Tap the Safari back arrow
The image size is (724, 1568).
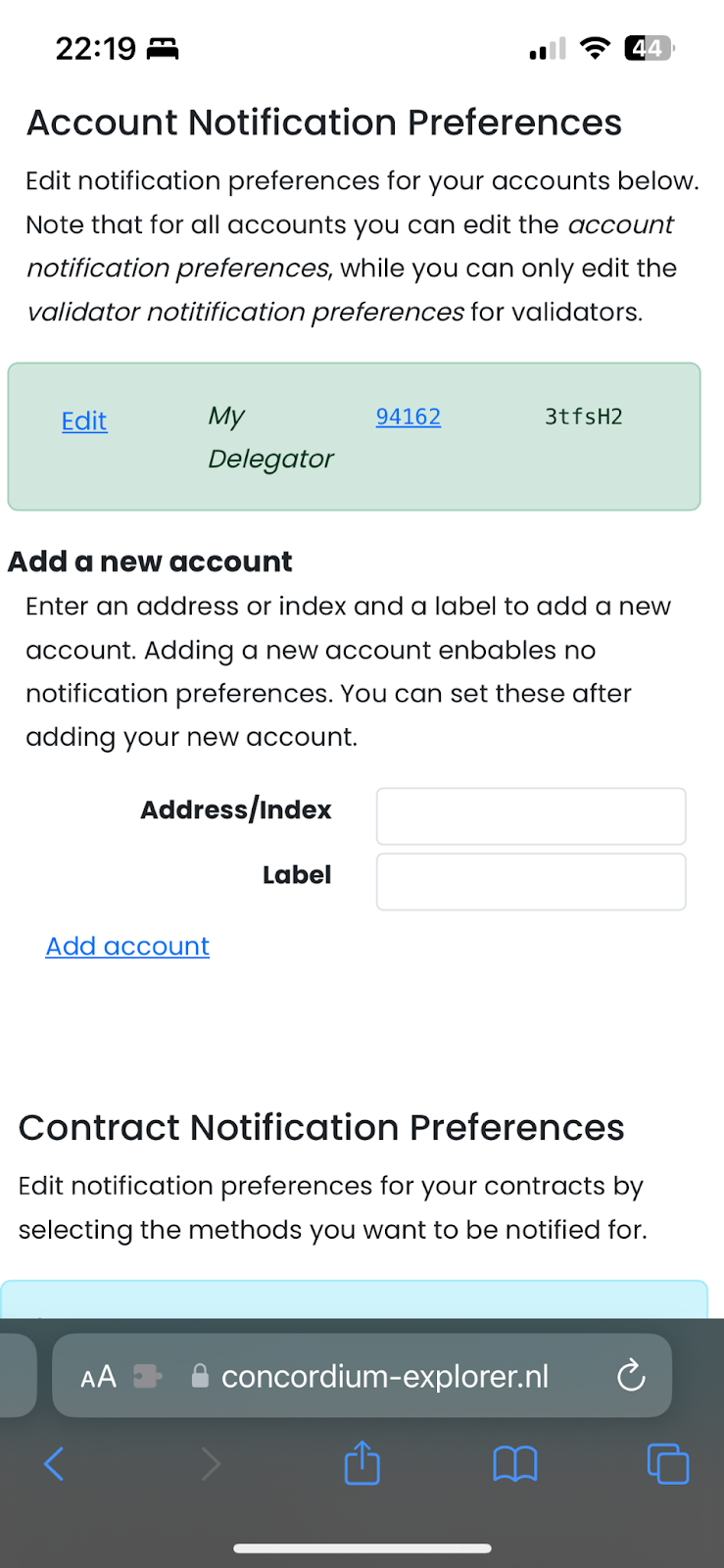click(54, 1464)
